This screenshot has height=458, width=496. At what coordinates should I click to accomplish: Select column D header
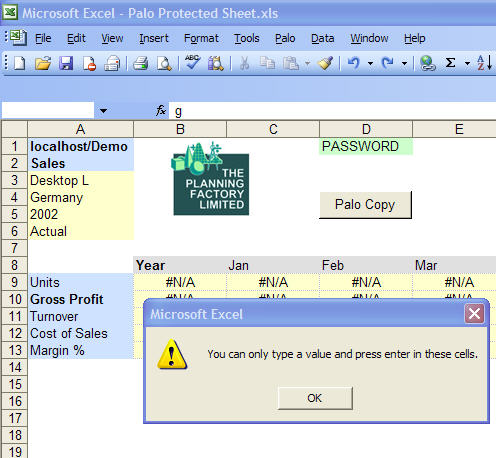[x=366, y=129]
